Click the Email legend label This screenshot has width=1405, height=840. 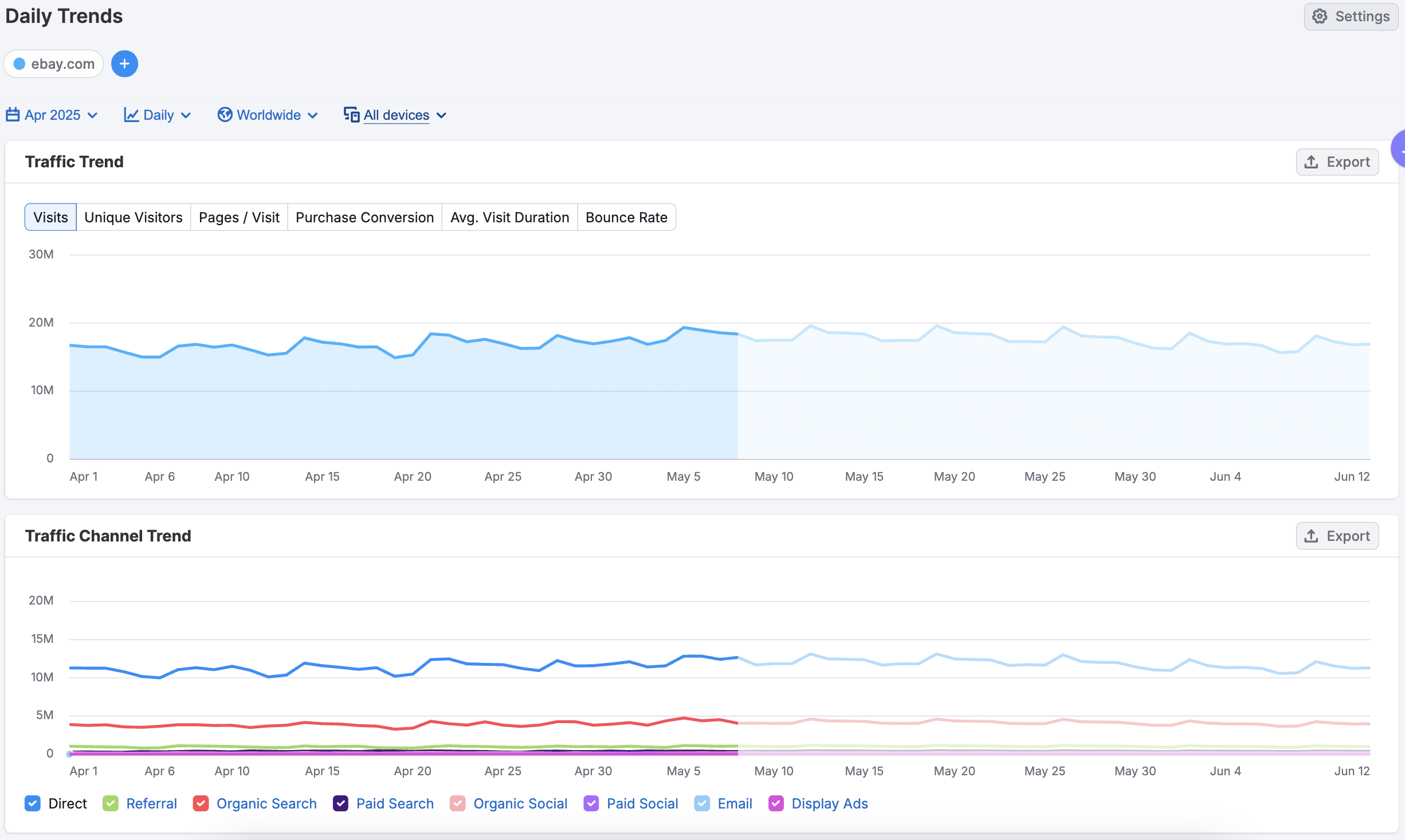[735, 803]
